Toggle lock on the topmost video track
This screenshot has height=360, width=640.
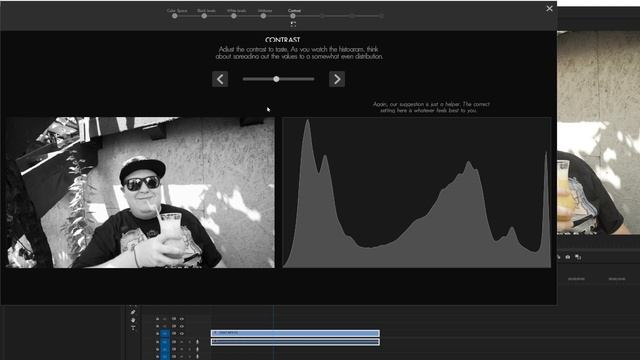click(x=158, y=319)
